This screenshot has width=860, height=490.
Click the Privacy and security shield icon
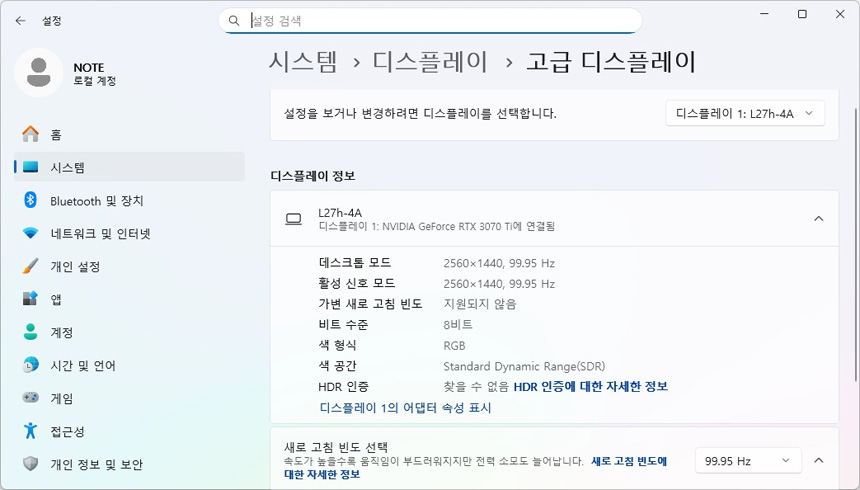[x=30, y=464]
